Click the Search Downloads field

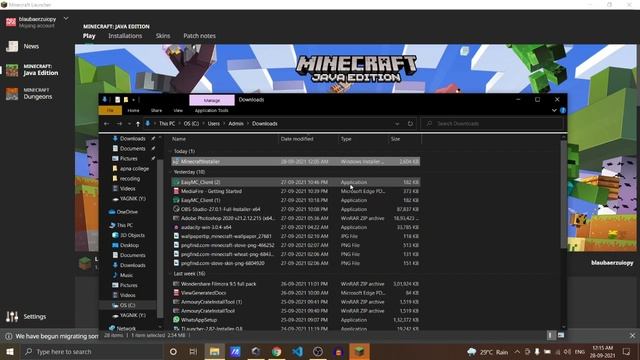492,124
